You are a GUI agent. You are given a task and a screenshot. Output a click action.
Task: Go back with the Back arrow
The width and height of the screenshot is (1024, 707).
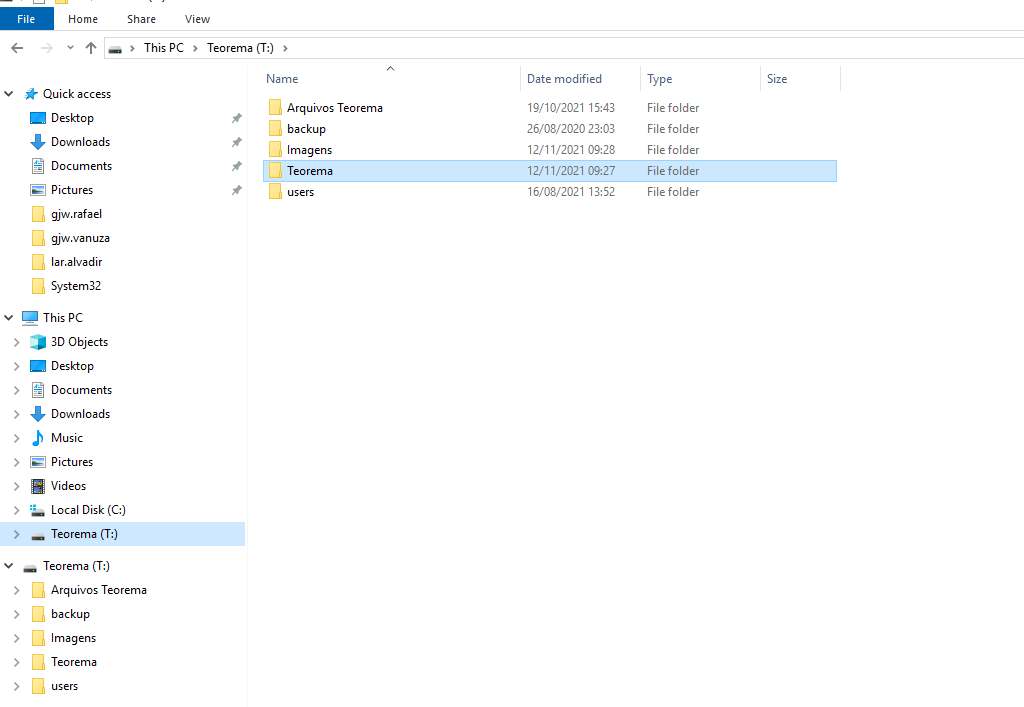pyautogui.click(x=18, y=48)
